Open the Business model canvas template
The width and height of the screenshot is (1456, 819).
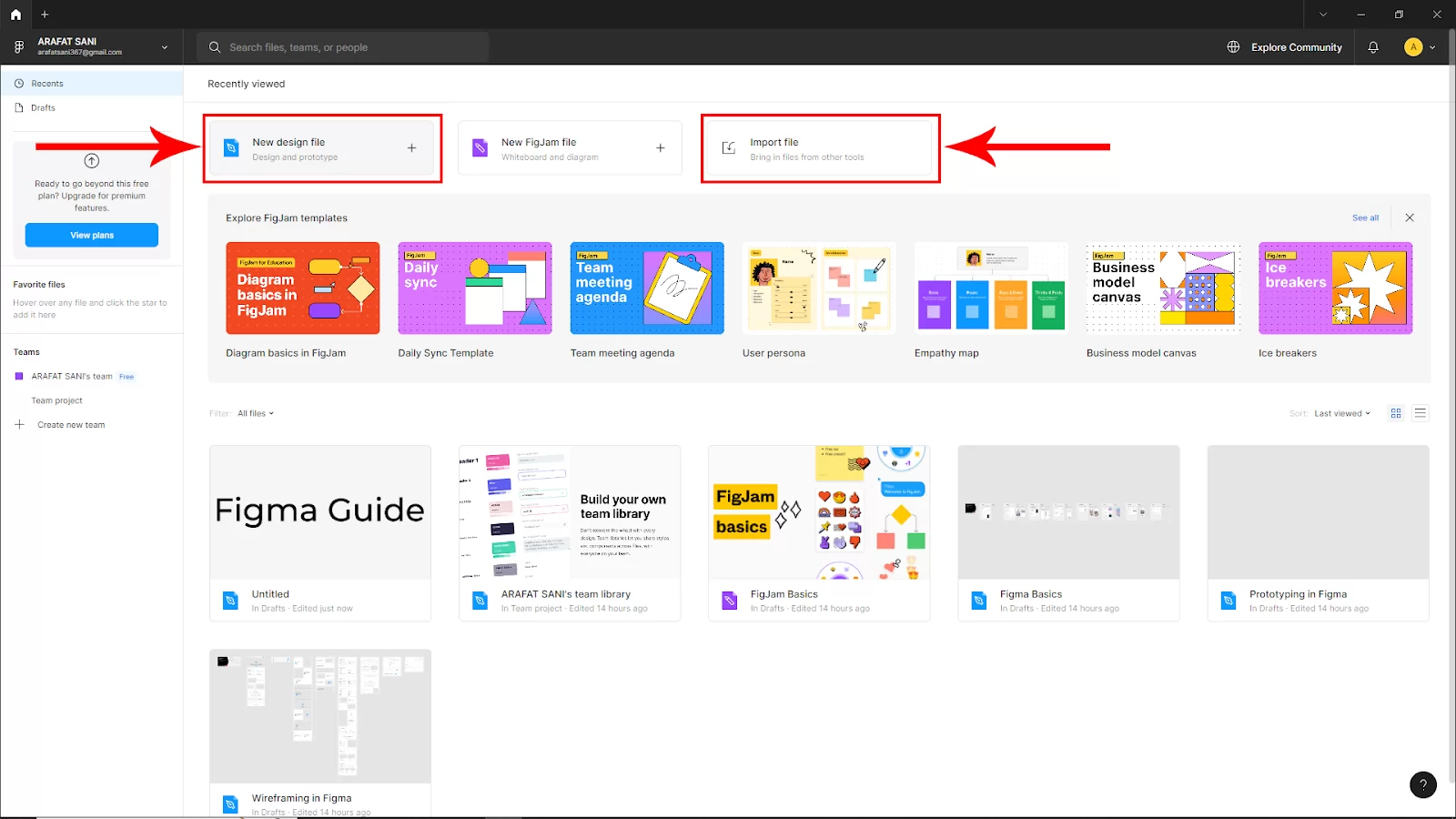(1163, 288)
